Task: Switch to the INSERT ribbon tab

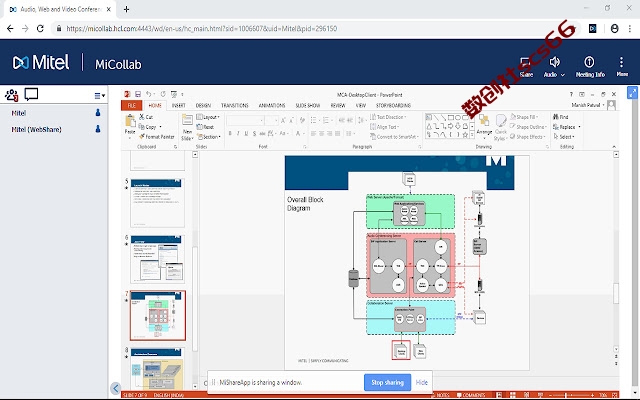Action: 178,105
